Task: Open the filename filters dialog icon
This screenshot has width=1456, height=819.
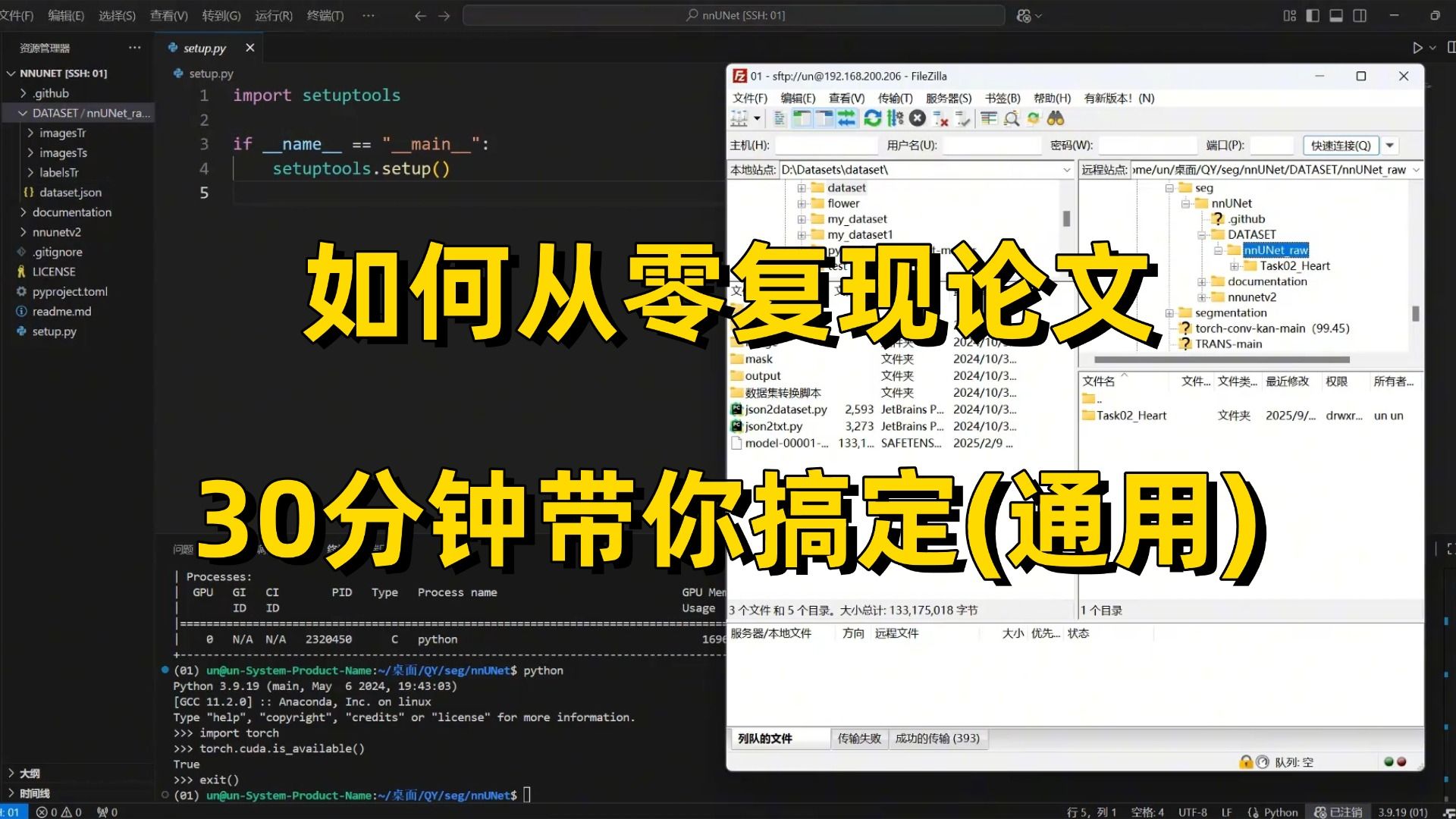Action: (x=988, y=118)
